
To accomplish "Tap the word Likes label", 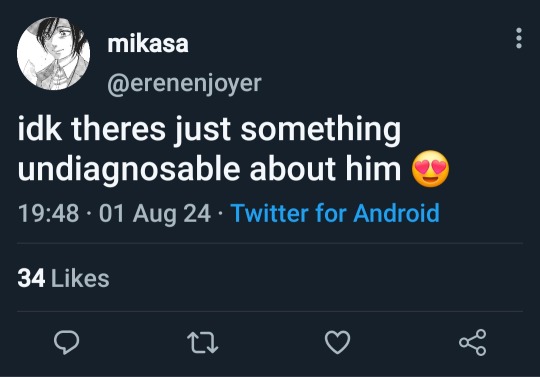I will coord(80,278).
